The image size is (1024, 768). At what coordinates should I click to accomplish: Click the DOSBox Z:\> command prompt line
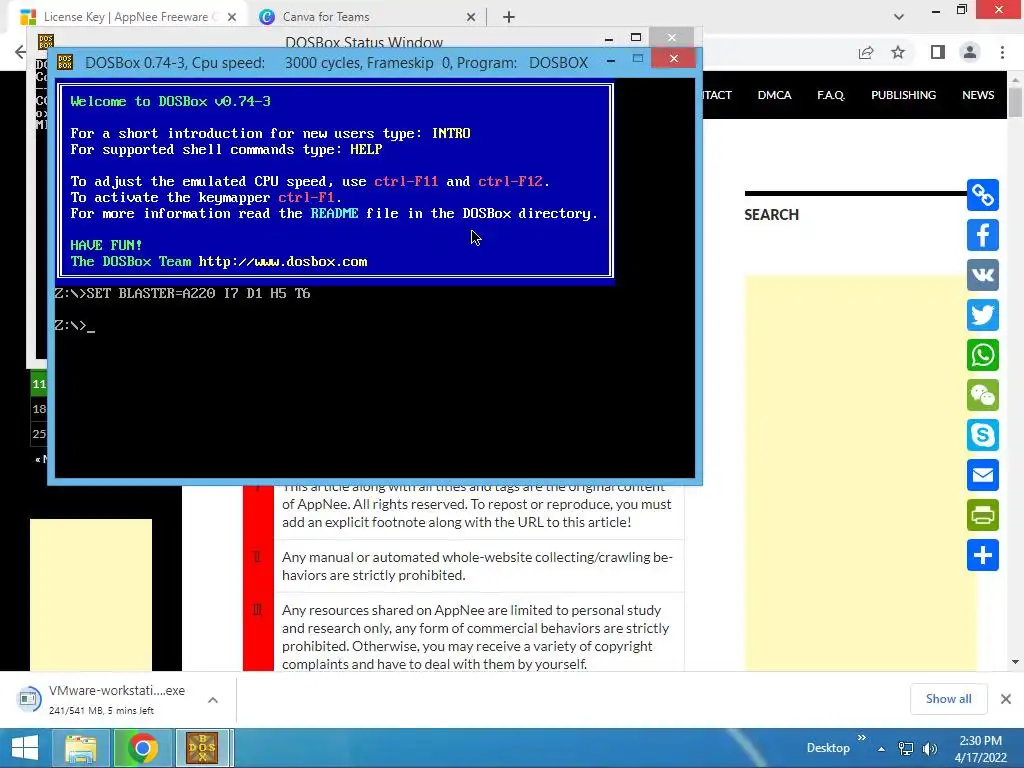75,325
